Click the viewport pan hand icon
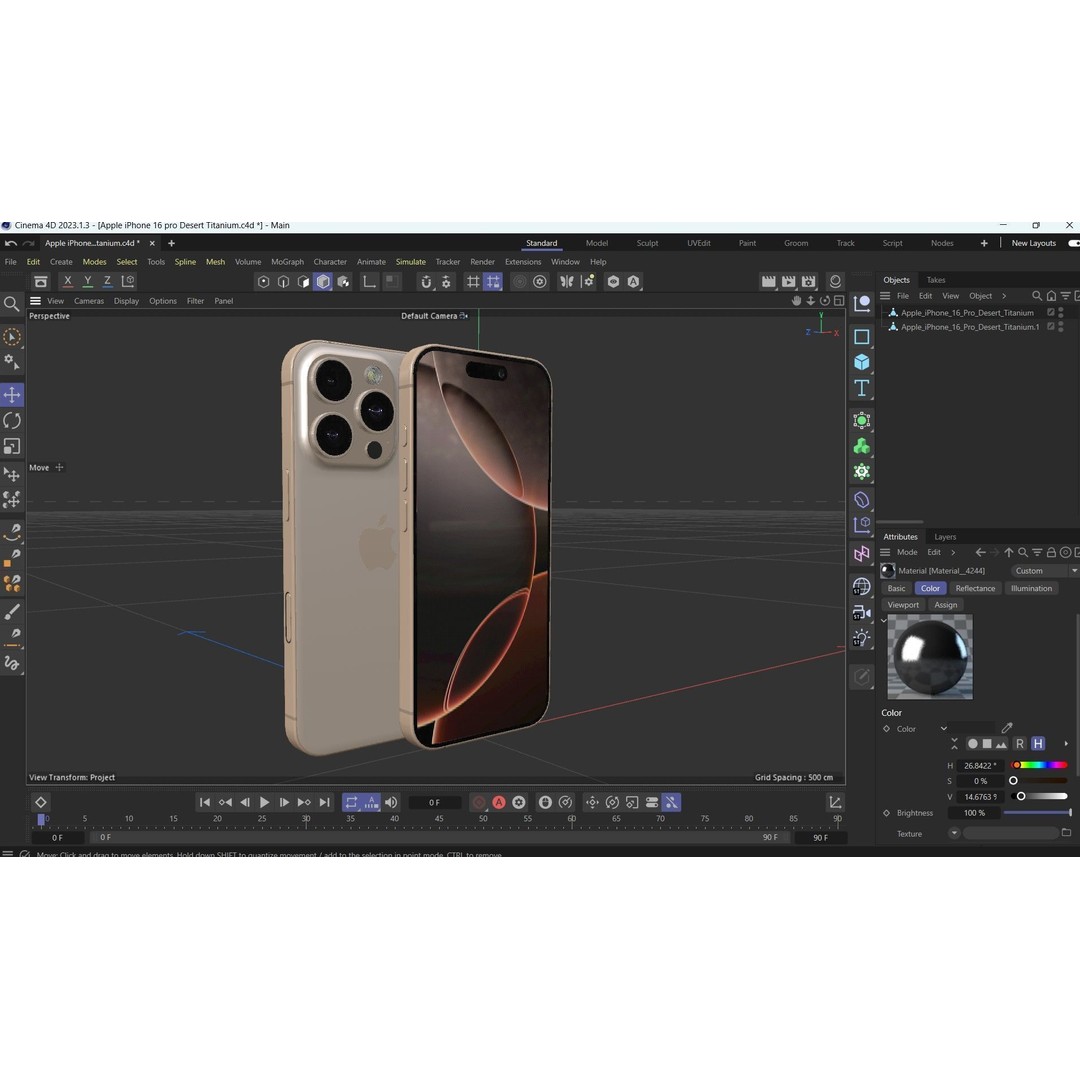Screen dimensions: 1080x1080 click(x=796, y=301)
